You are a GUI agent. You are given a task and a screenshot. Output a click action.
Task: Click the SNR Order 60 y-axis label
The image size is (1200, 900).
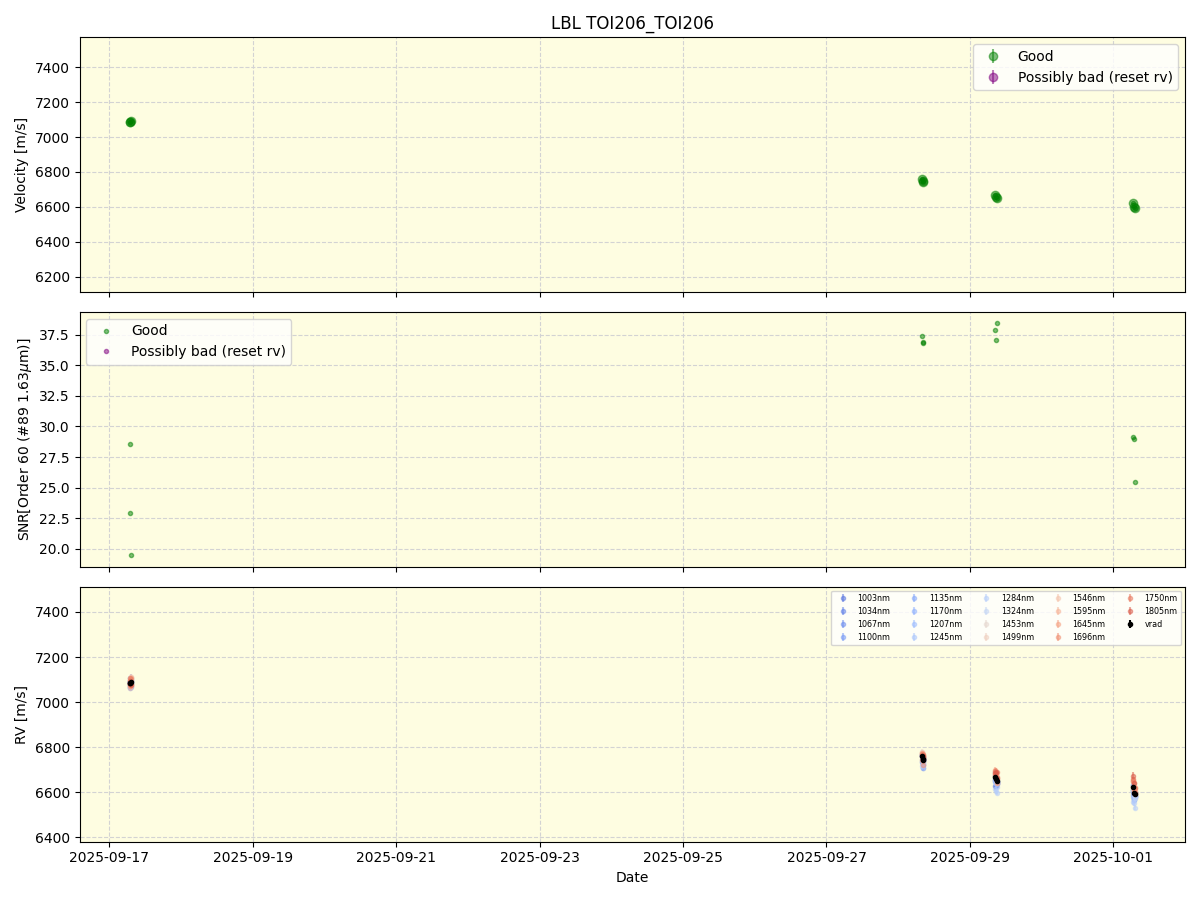tap(21, 440)
